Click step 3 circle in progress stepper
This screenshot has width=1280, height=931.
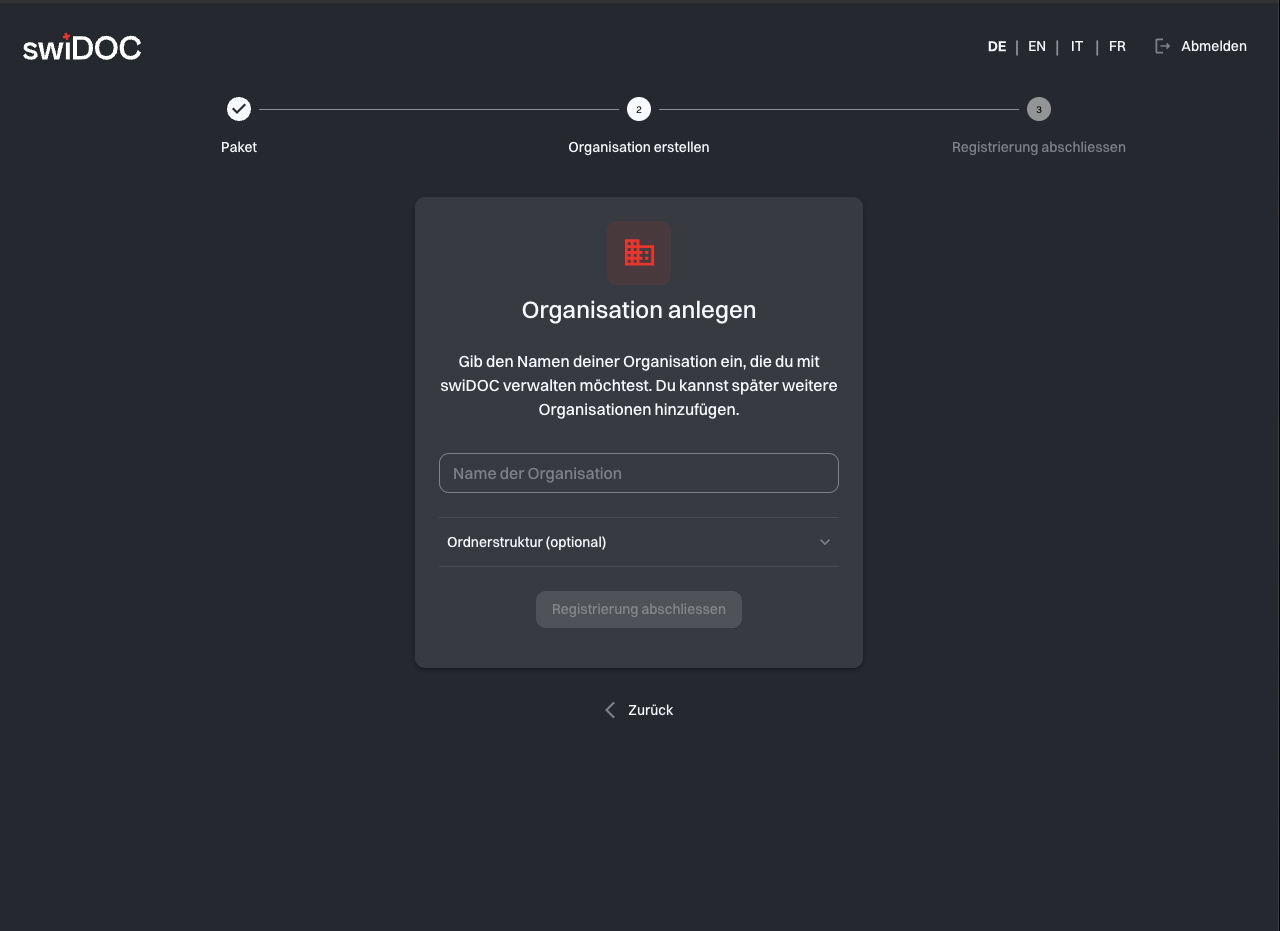pyautogui.click(x=1039, y=109)
